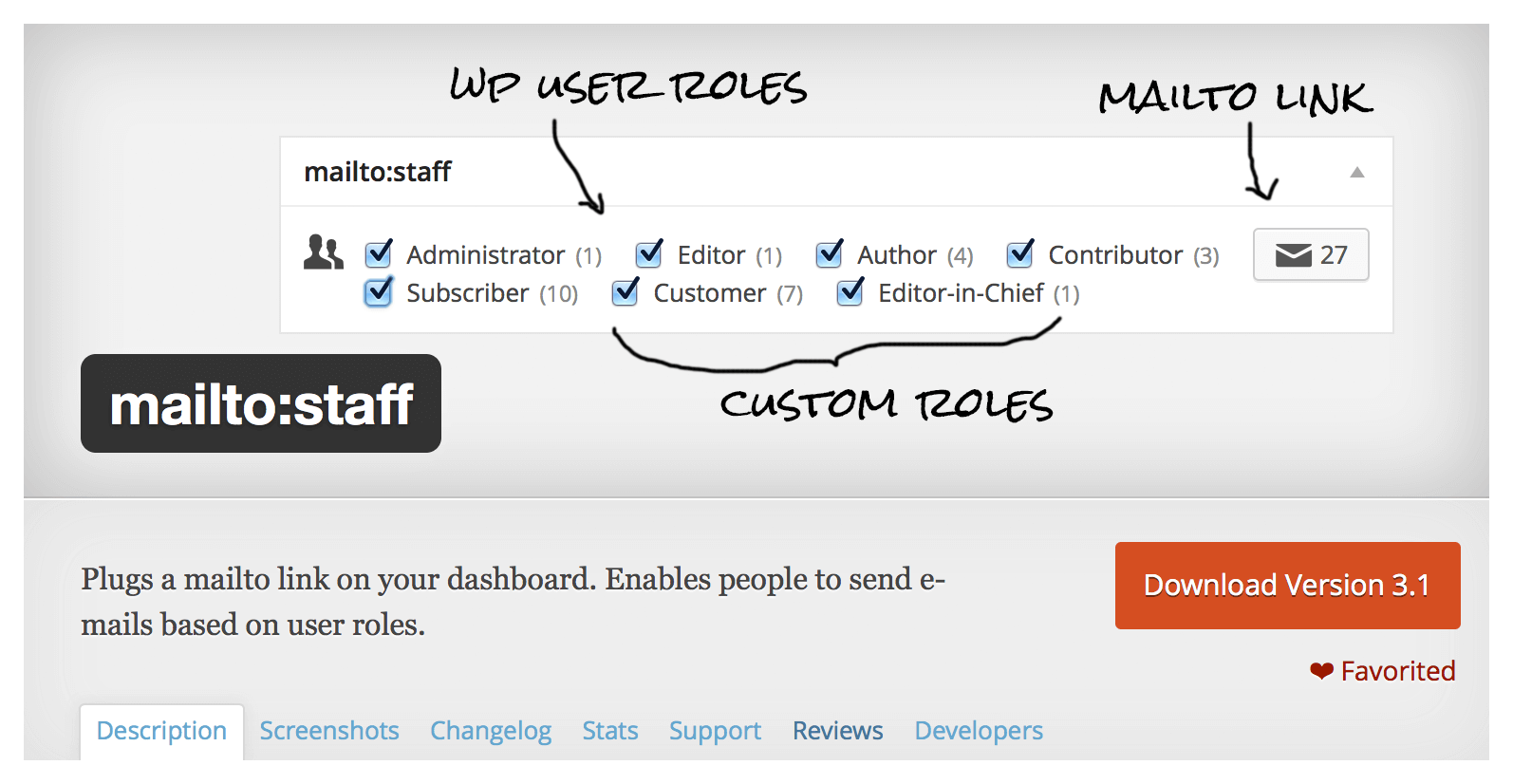
Task: Open the Reviews tab
Action: (838, 731)
